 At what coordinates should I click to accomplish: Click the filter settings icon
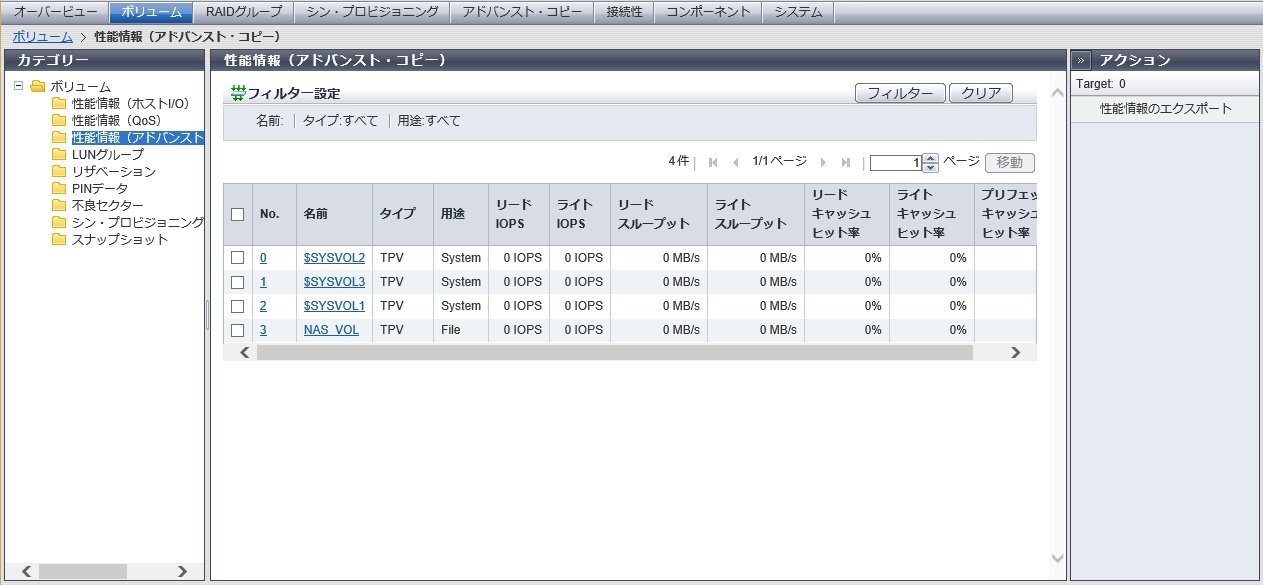tap(238, 93)
